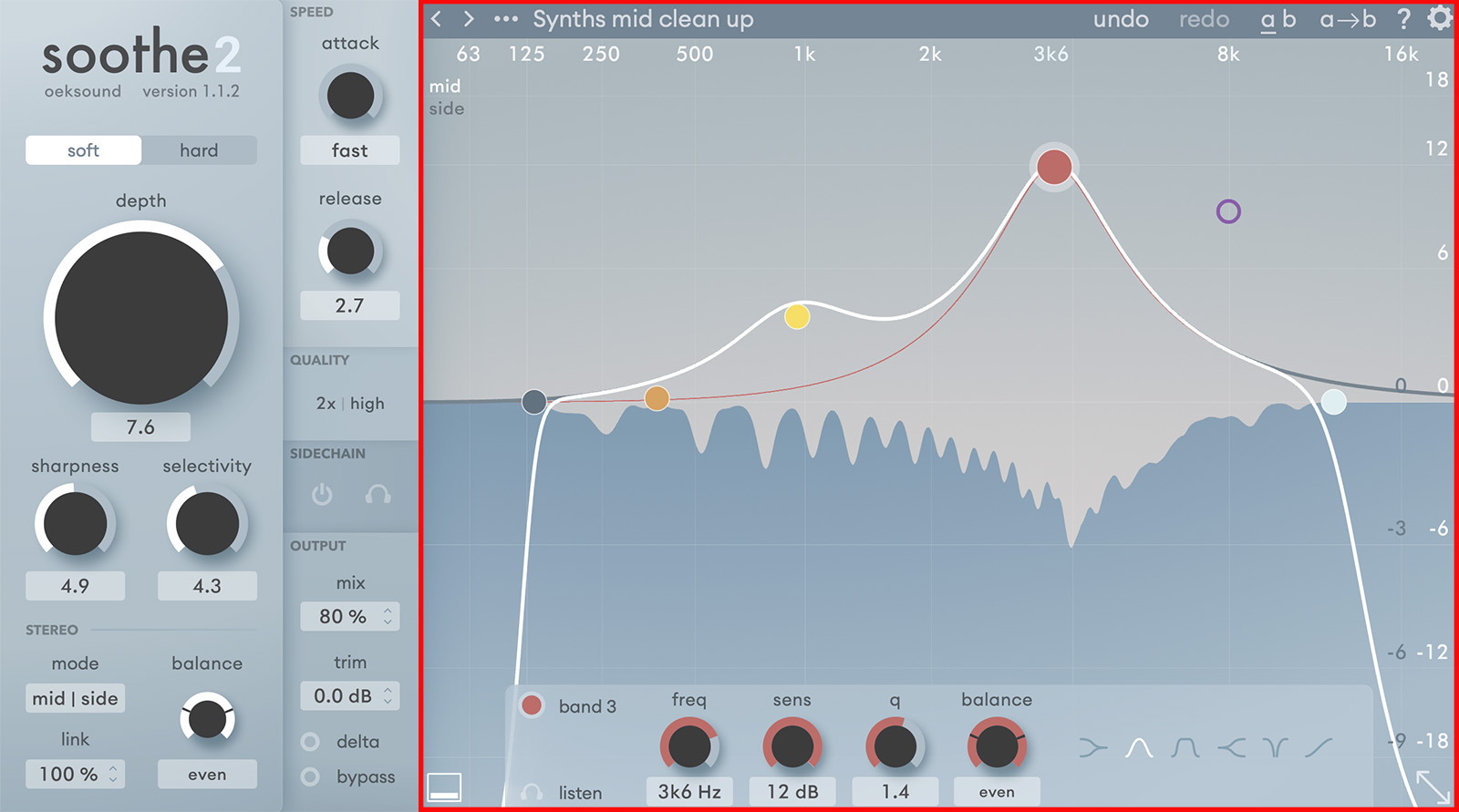Open help question mark
Image resolution: width=1459 pixels, height=812 pixels.
tap(1404, 19)
